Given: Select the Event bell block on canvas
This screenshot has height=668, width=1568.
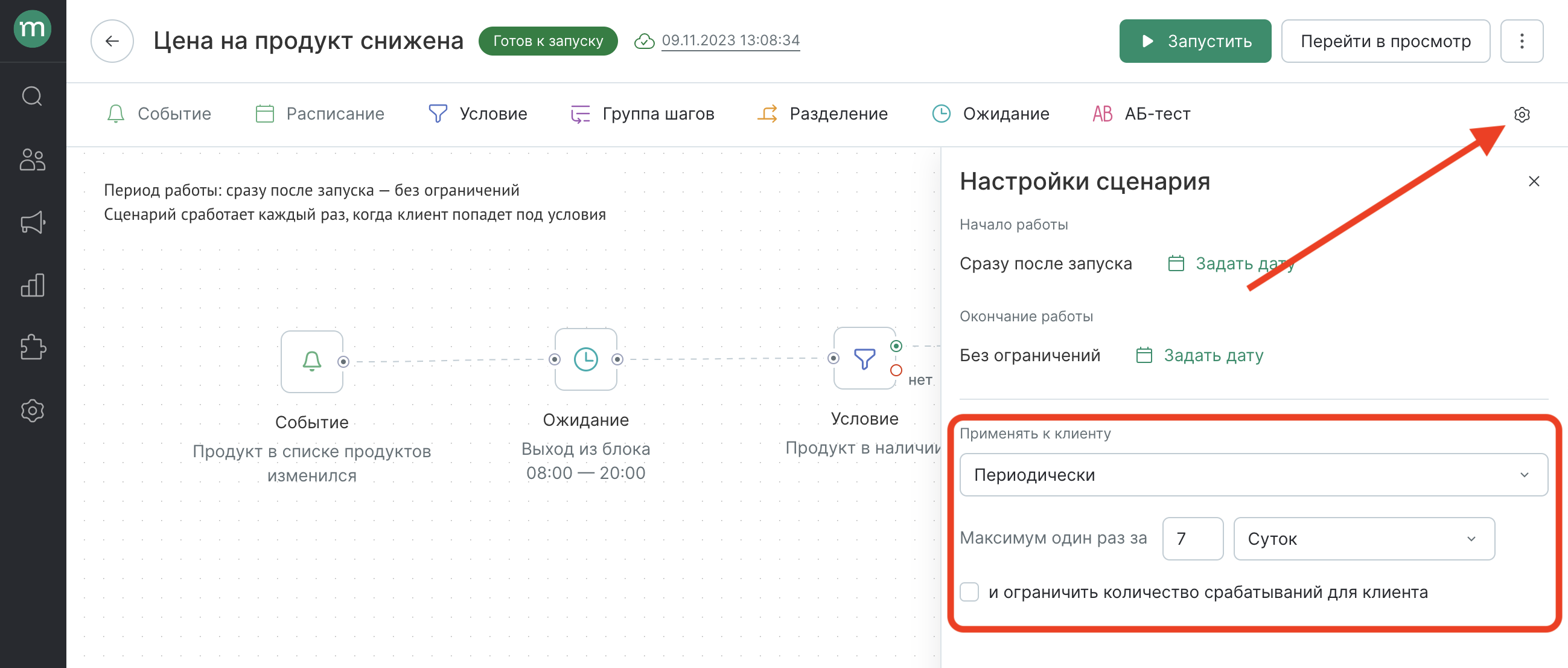Looking at the screenshot, I should 311,361.
